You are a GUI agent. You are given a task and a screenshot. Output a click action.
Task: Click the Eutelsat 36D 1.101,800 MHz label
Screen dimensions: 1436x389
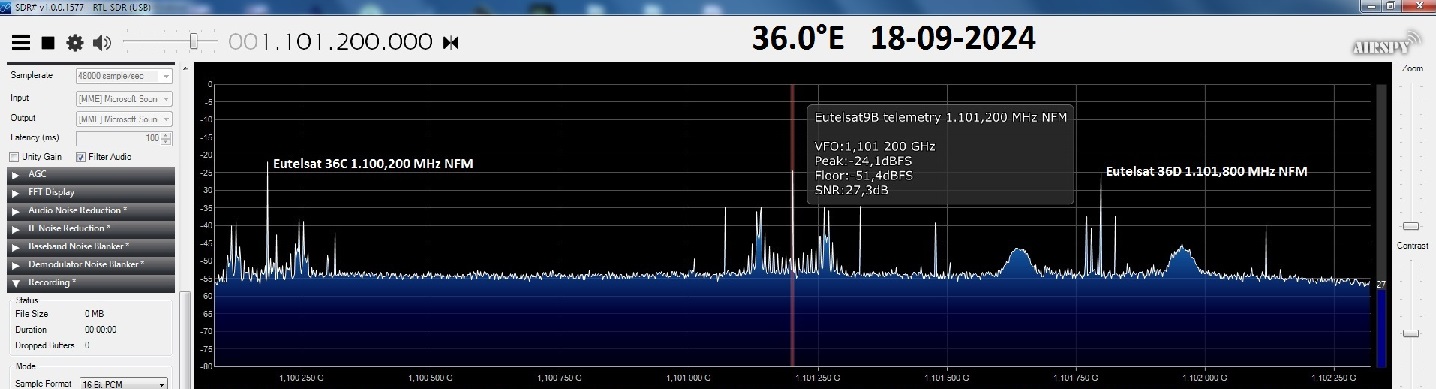point(1206,172)
